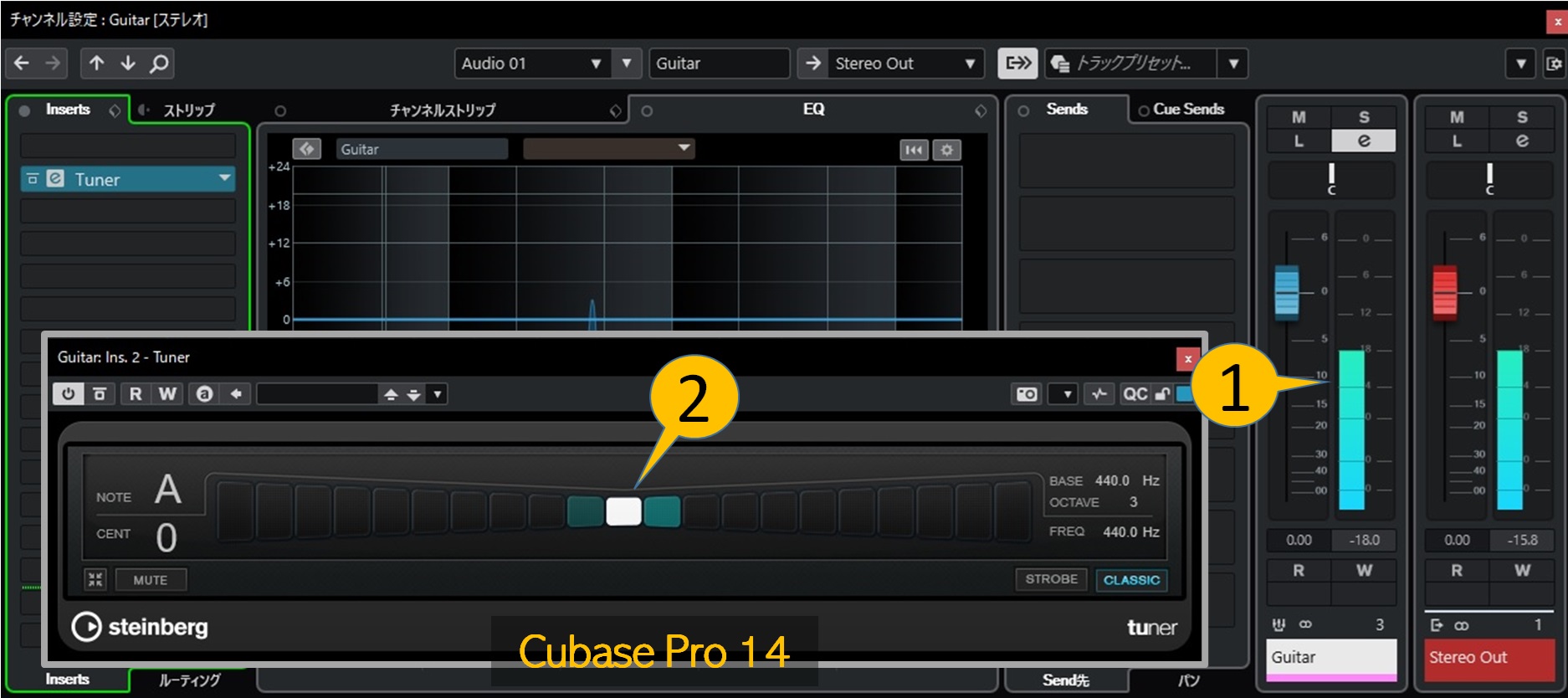This screenshot has height=698, width=1568.
Task: Solo the Guitar channel with S
Action: coord(1364,117)
